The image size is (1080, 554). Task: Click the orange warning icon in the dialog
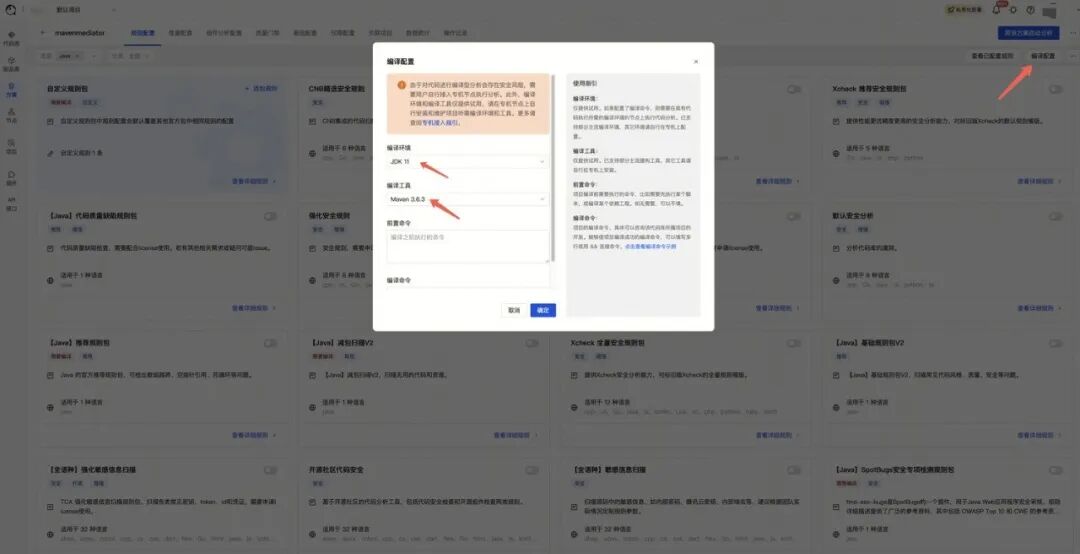tap(402, 85)
